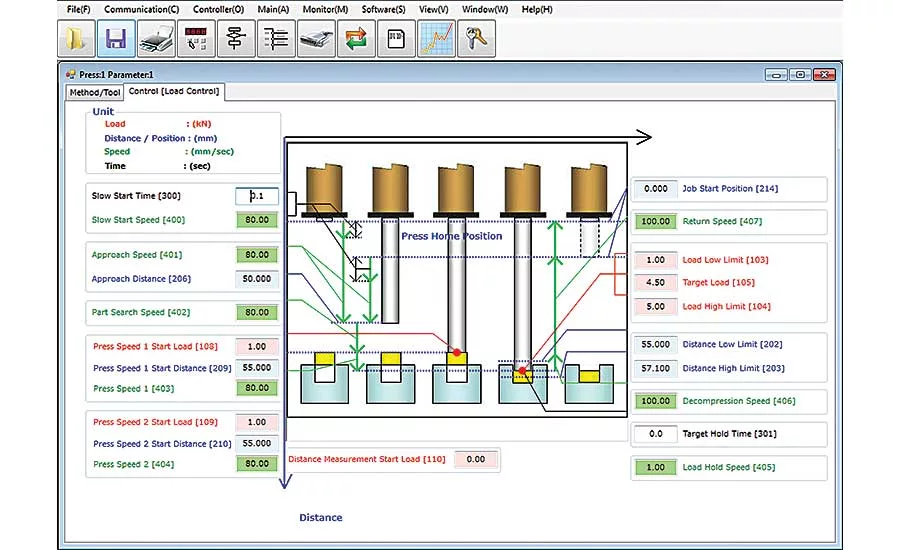
Task: Click the Return Speed [407] green field
Action: tap(655, 222)
